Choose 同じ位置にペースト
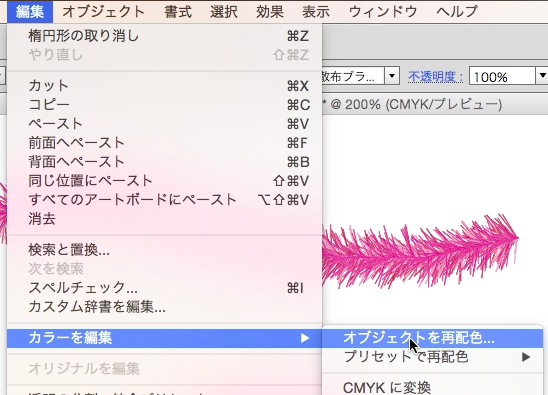The height and width of the screenshot is (395, 548). coord(164,181)
